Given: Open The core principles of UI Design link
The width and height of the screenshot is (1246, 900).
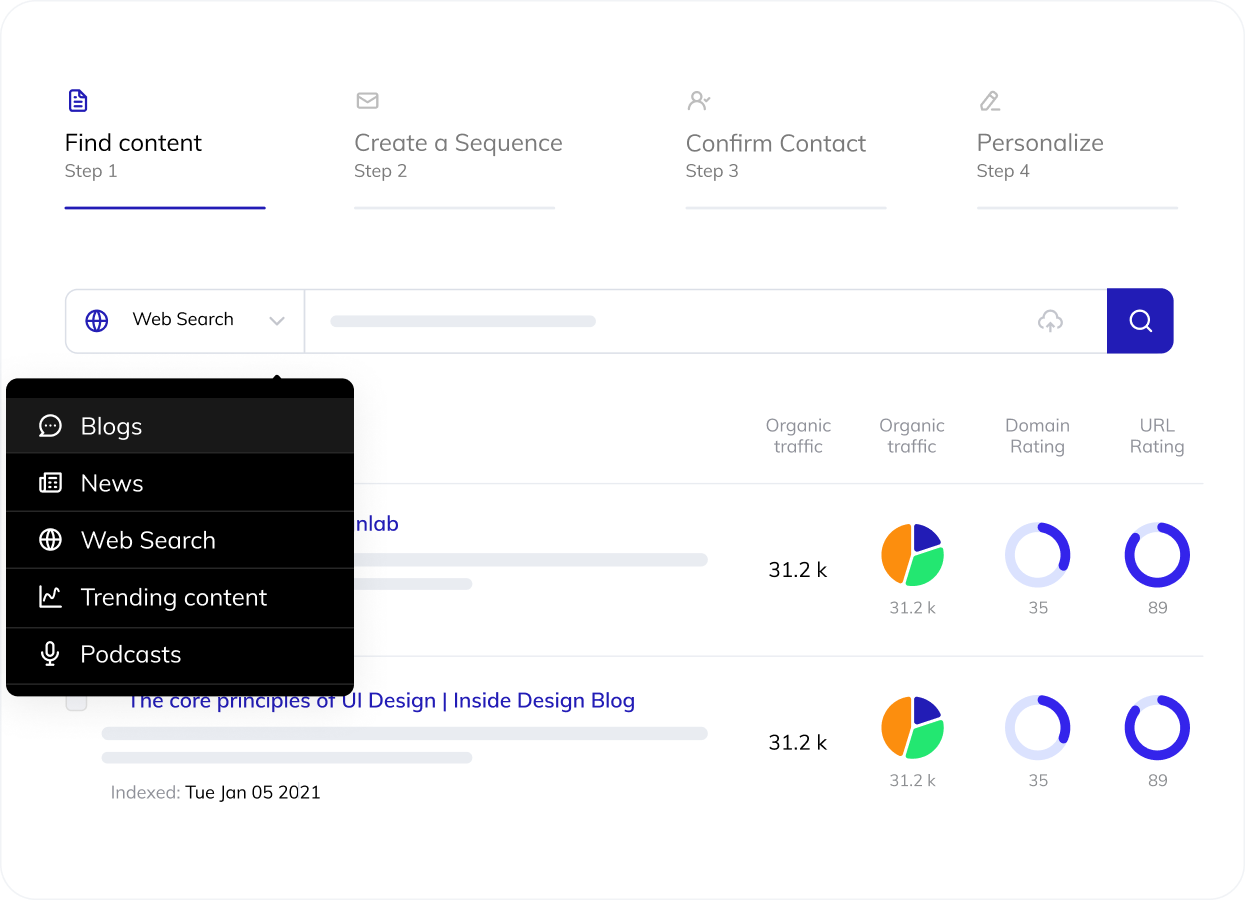Looking at the screenshot, I should pos(382,701).
